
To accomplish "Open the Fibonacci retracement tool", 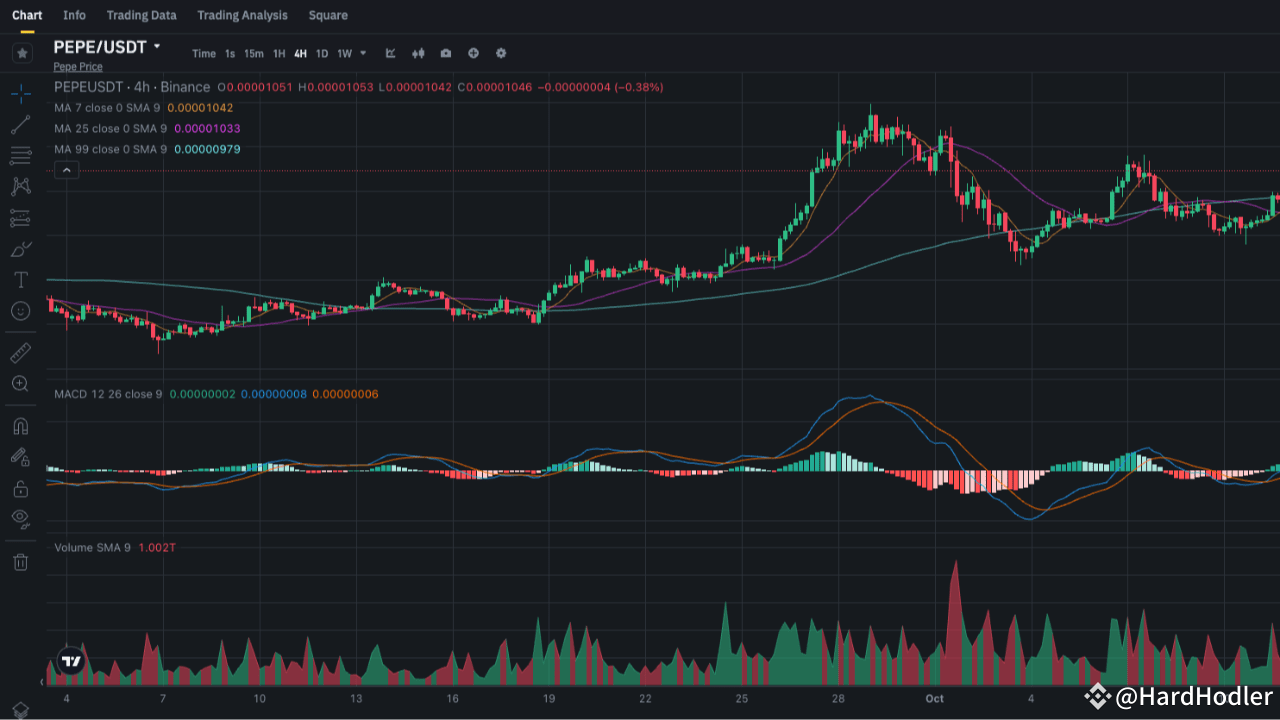I will point(20,155).
